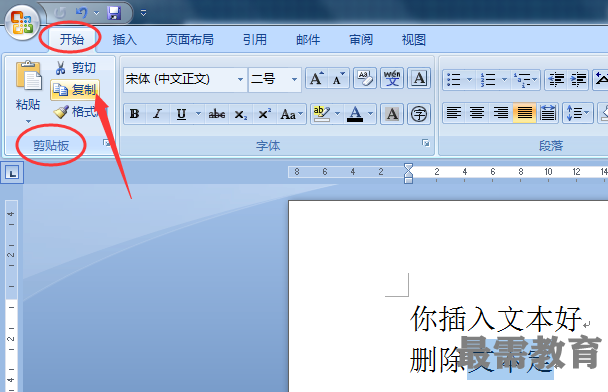Copy selection with 复制
This screenshot has height=392, width=608.
[75, 90]
